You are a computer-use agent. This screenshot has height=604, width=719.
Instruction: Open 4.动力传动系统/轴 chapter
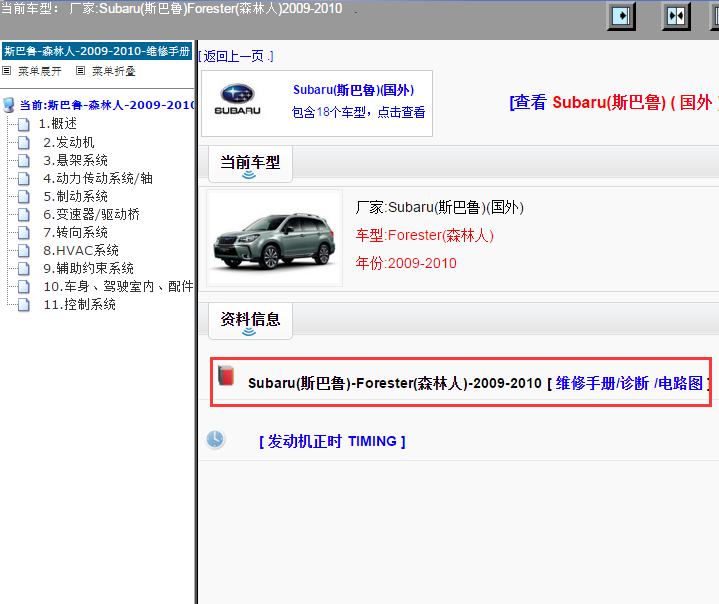click(x=98, y=178)
